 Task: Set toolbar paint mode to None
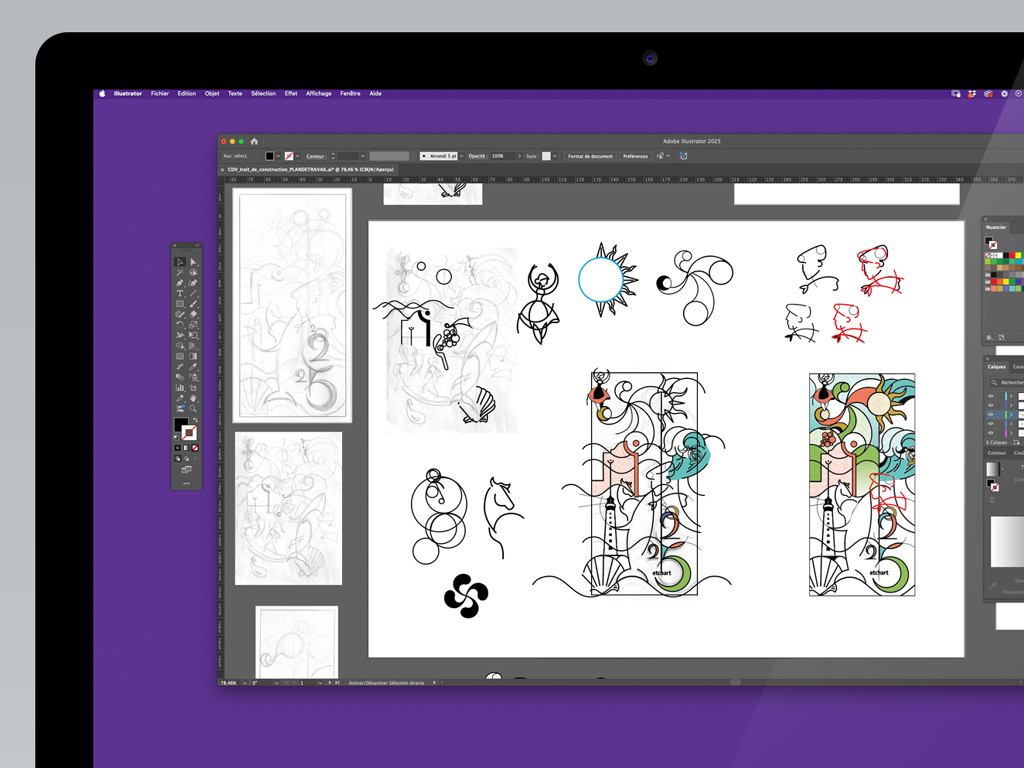click(195, 448)
